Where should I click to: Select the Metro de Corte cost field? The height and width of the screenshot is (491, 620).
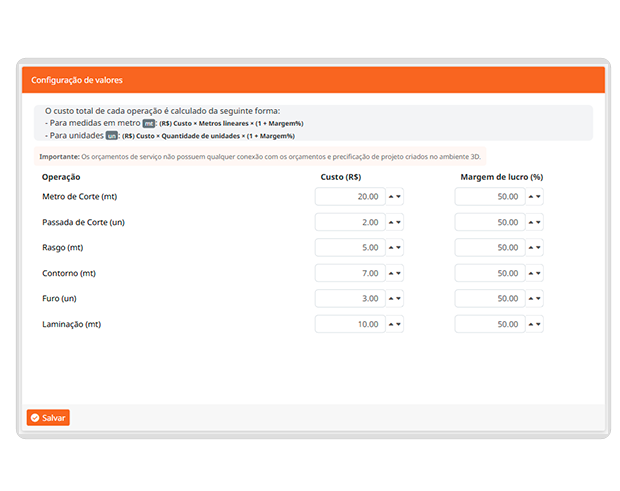pos(348,197)
